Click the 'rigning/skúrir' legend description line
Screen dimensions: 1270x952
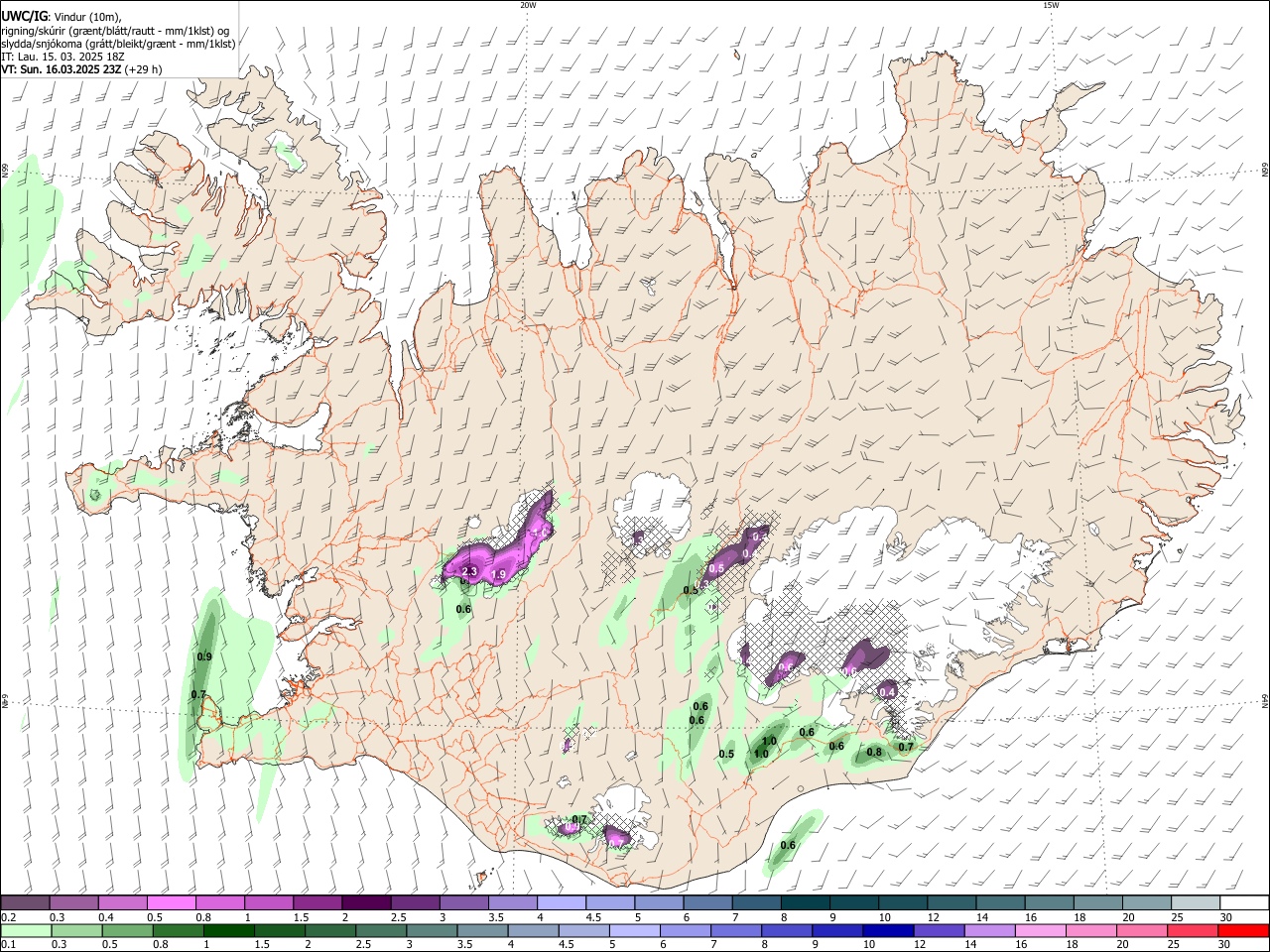click(115, 30)
